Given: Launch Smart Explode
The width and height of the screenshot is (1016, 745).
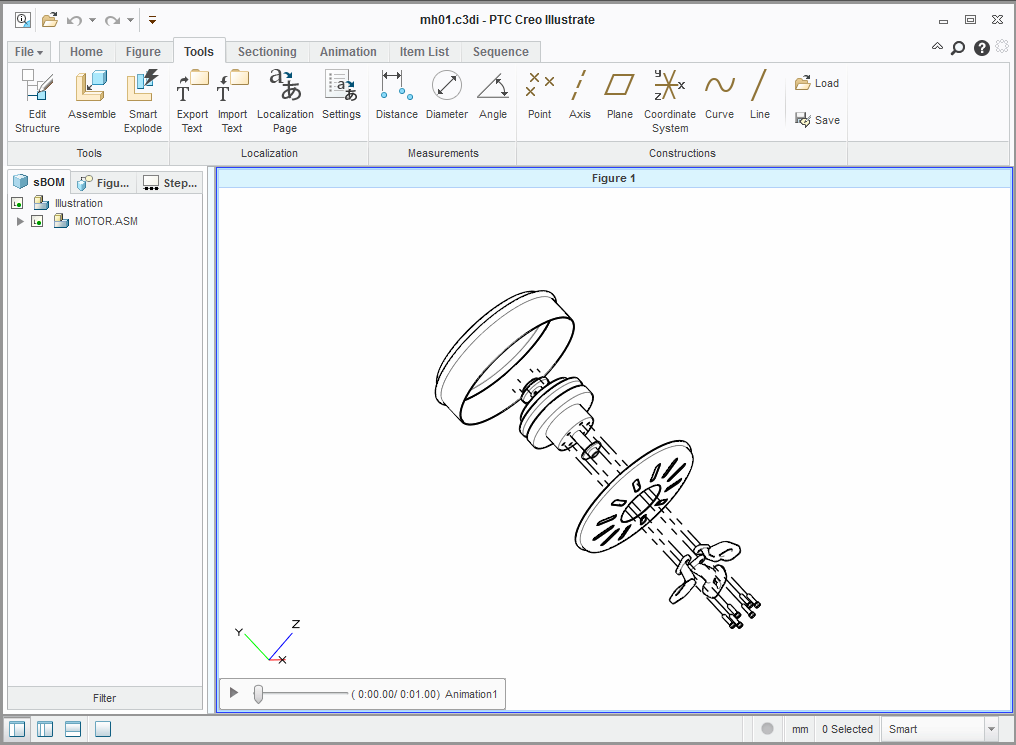Looking at the screenshot, I should [143, 102].
